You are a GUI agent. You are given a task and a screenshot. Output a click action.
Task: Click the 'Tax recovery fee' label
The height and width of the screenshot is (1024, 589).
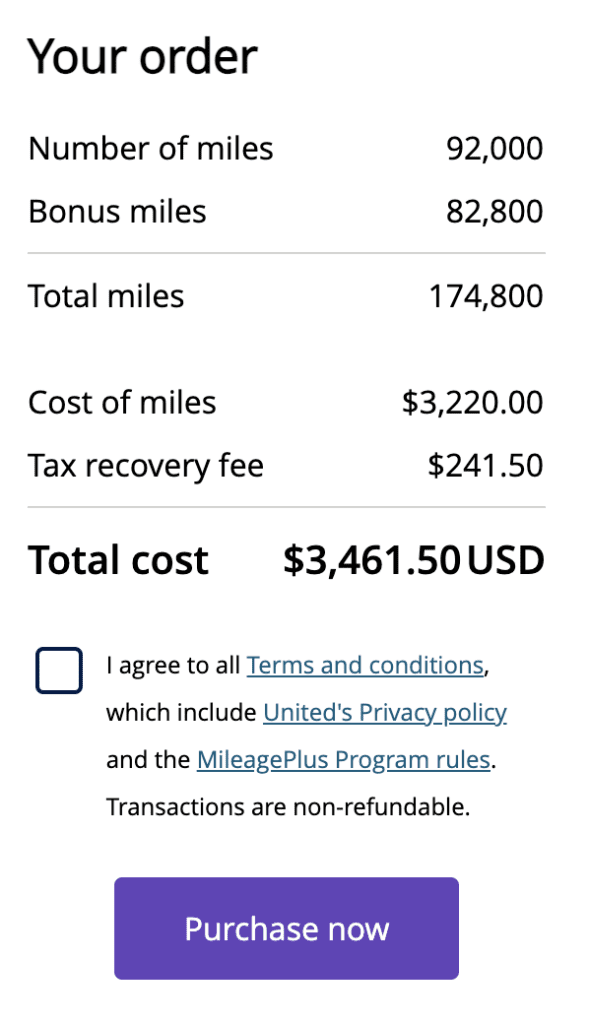point(146,465)
